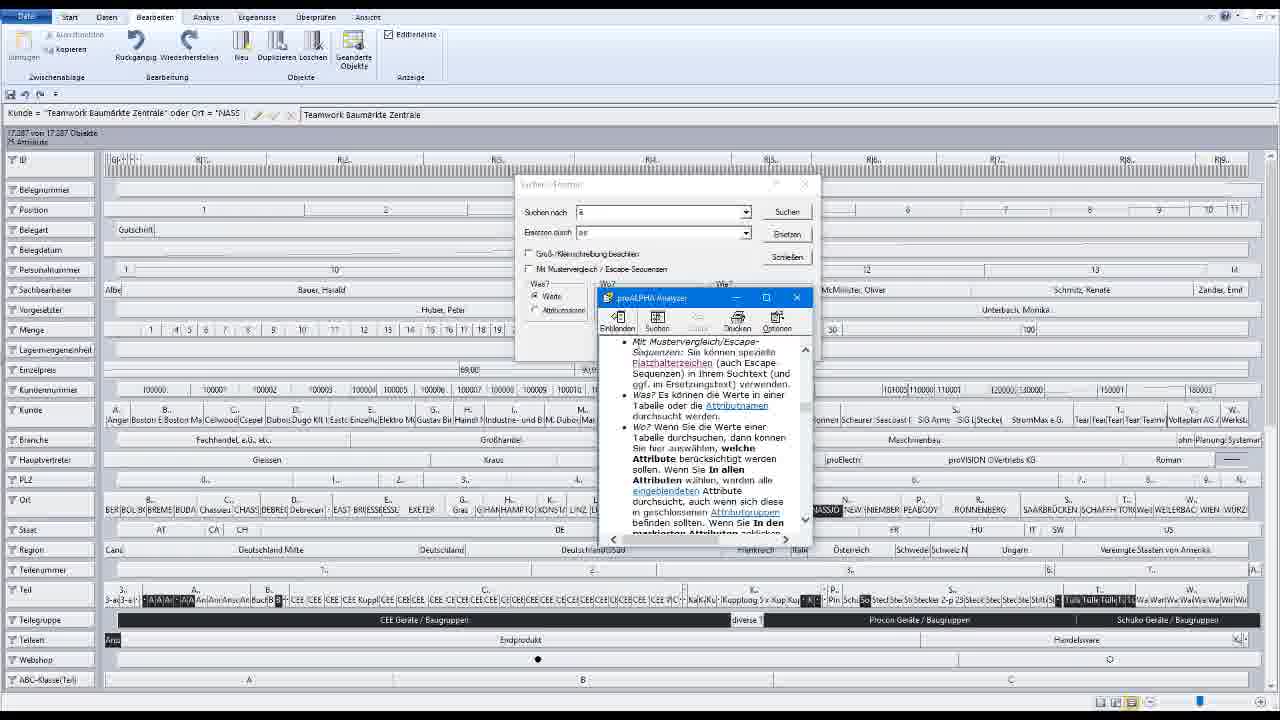Click the save icon in quick access bar

11,94
